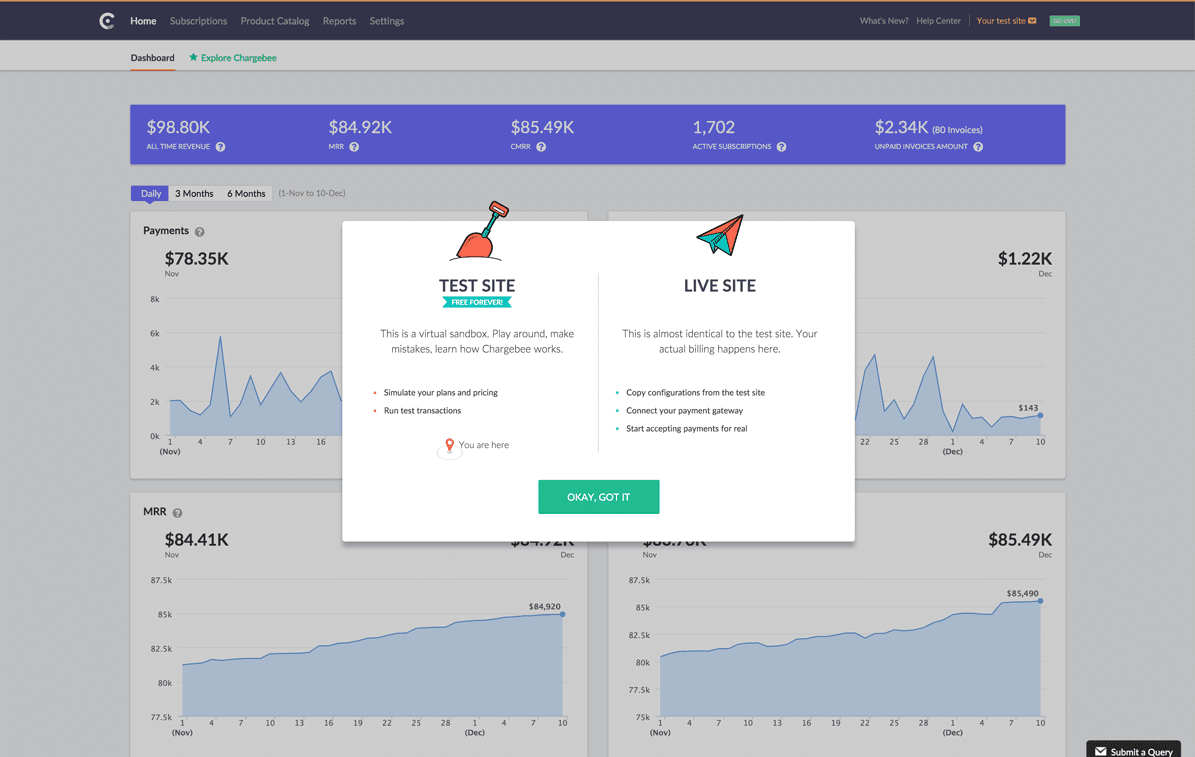1195x757 pixels.
Task: Visit the Help Center link
Action: click(x=938, y=21)
